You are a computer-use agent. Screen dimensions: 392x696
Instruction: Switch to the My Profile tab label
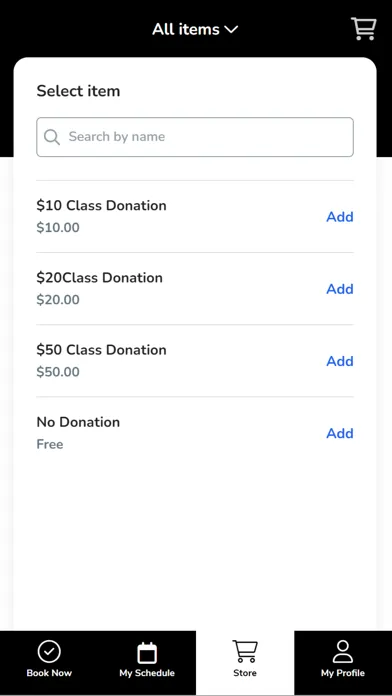343,673
